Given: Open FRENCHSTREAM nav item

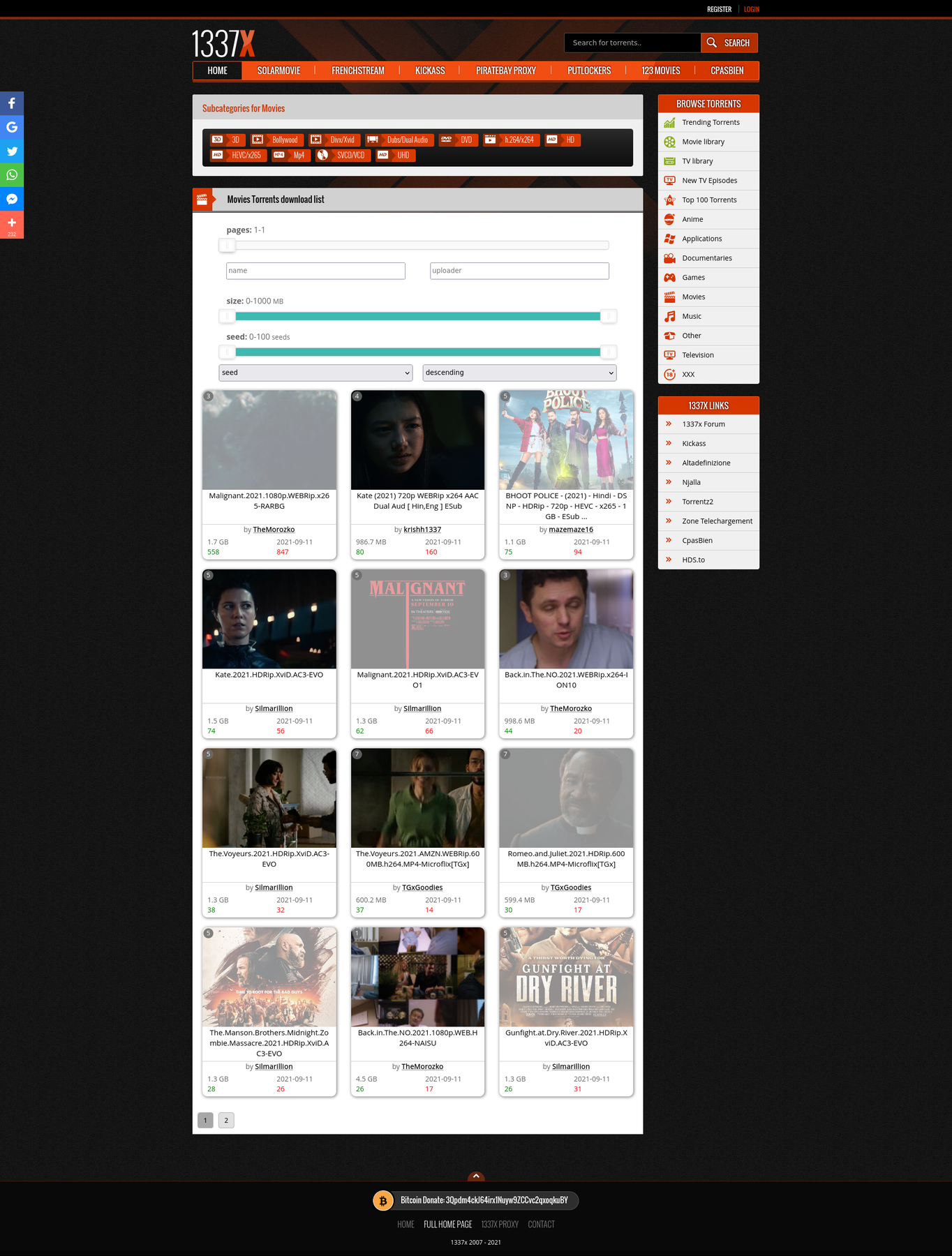Looking at the screenshot, I should (x=357, y=70).
